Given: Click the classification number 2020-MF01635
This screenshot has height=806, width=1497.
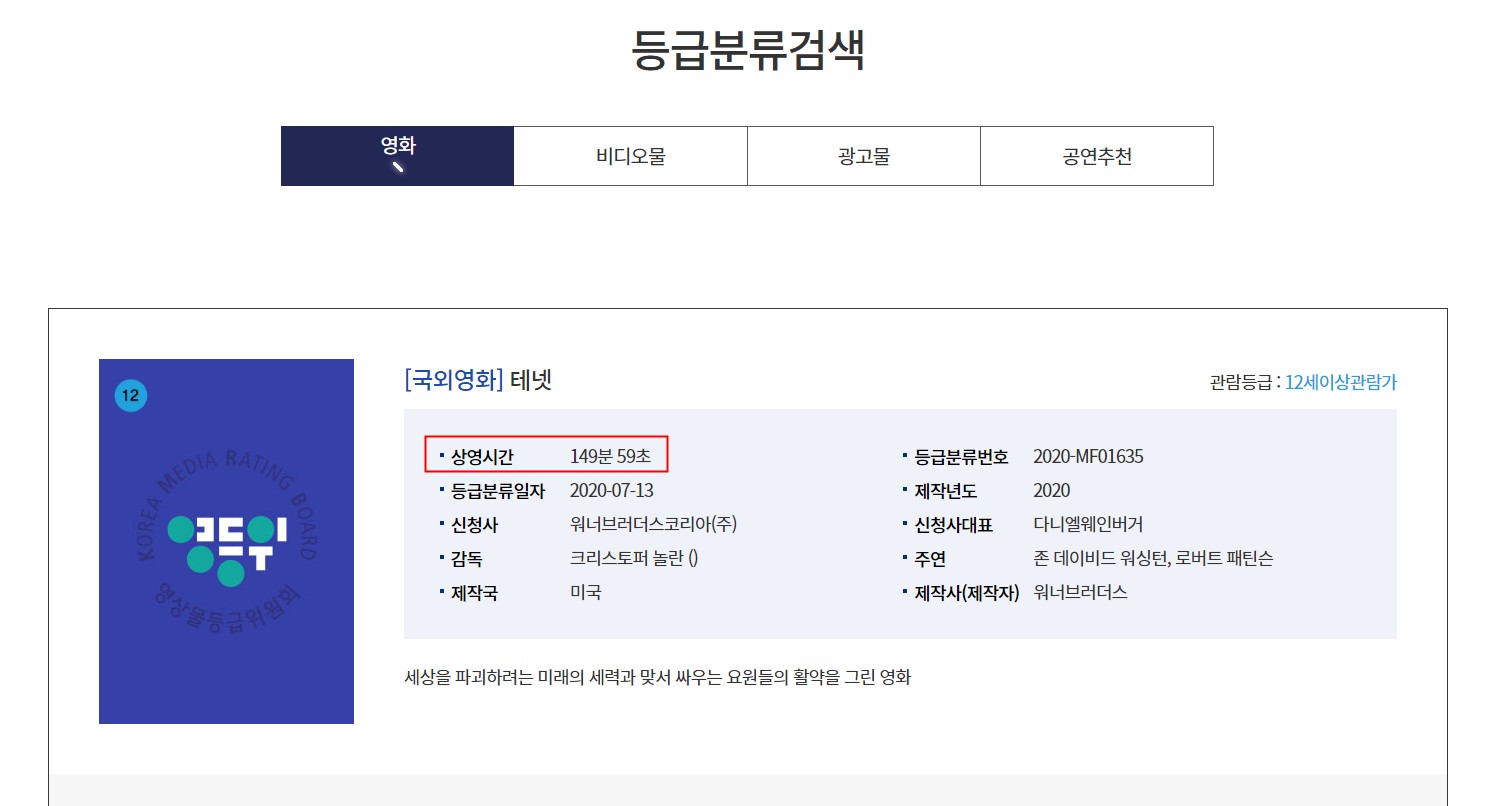Looking at the screenshot, I should [1088, 457].
